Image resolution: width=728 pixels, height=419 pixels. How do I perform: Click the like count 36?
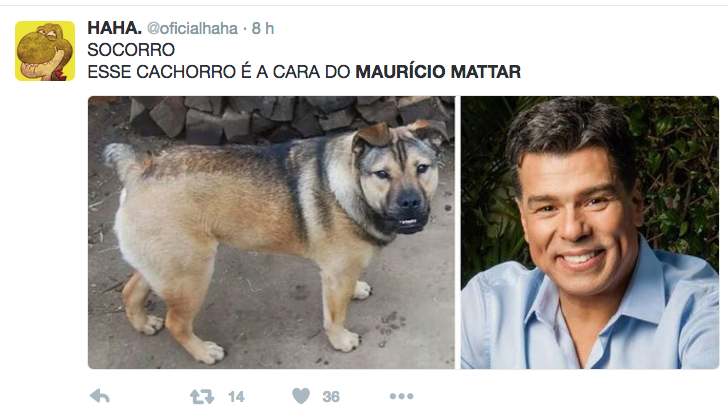(331, 397)
